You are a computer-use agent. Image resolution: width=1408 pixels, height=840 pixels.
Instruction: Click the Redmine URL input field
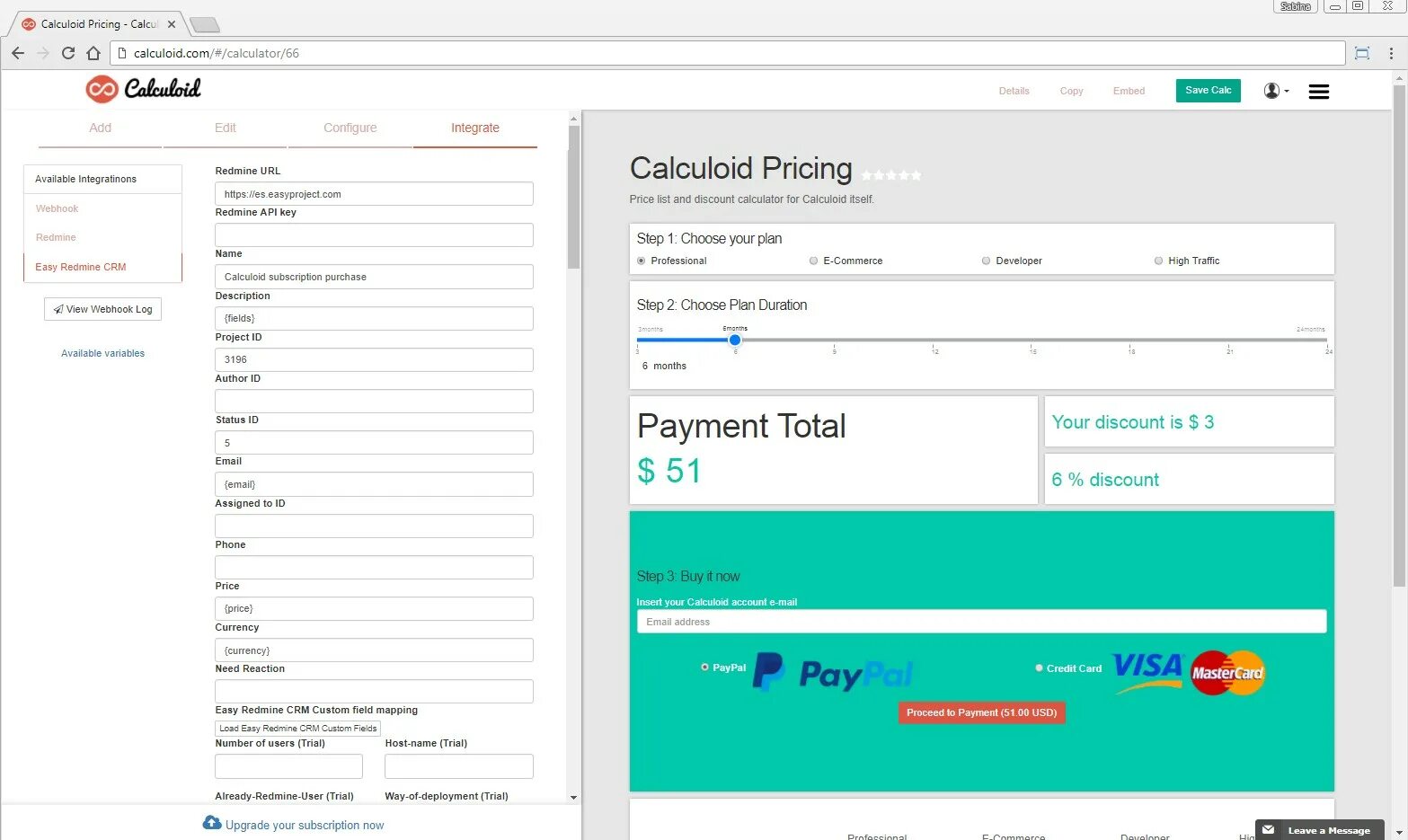374,194
